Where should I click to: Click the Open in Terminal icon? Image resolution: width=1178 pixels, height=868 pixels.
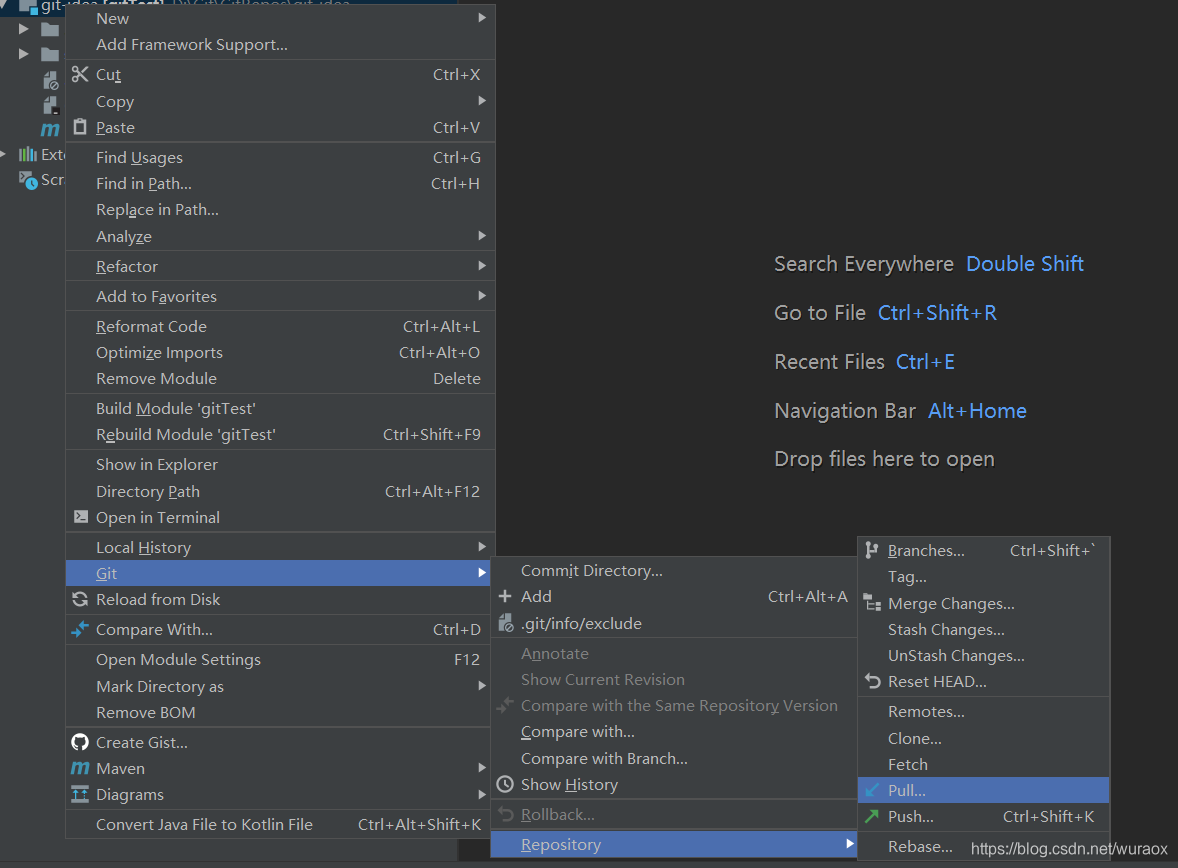[80, 517]
